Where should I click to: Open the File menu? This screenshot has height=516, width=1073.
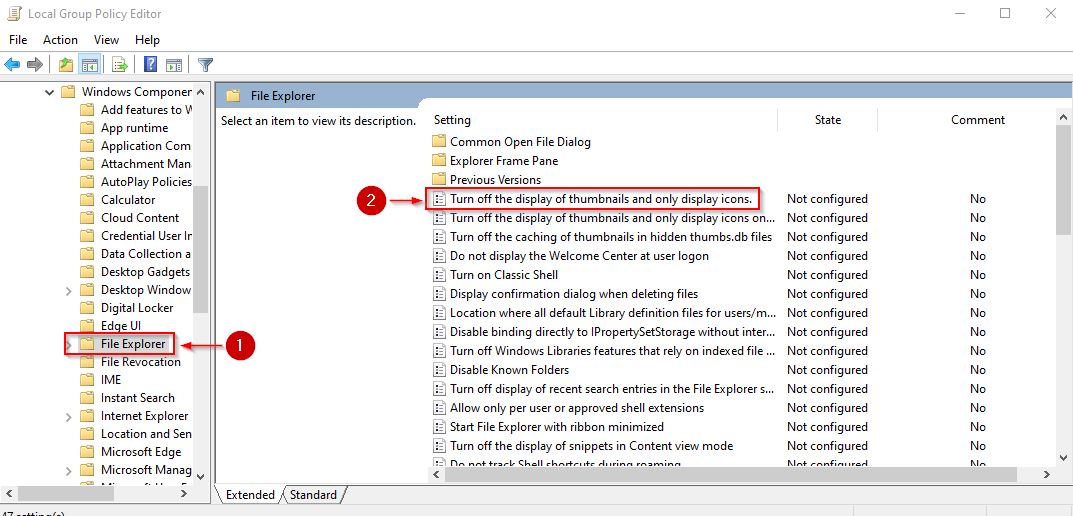(x=18, y=40)
